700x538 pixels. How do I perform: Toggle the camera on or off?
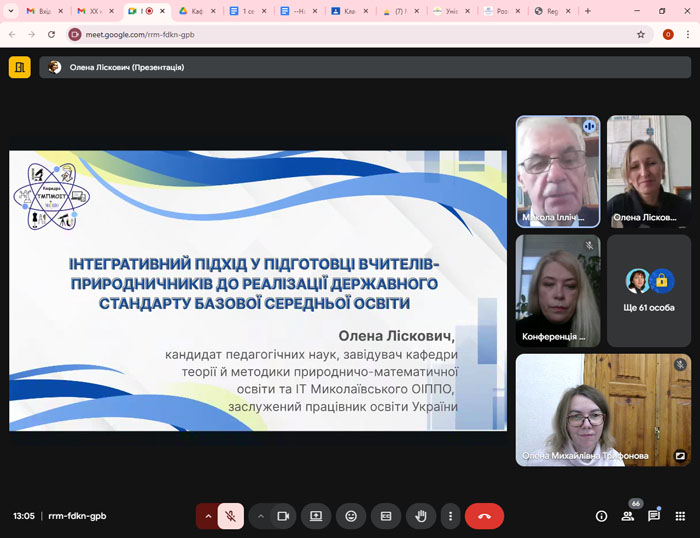[x=283, y=516]
